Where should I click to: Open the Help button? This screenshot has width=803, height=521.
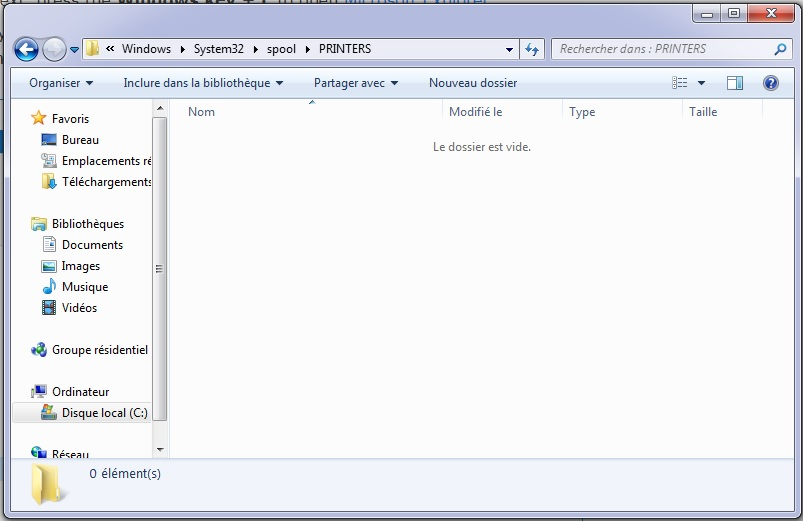771,83
